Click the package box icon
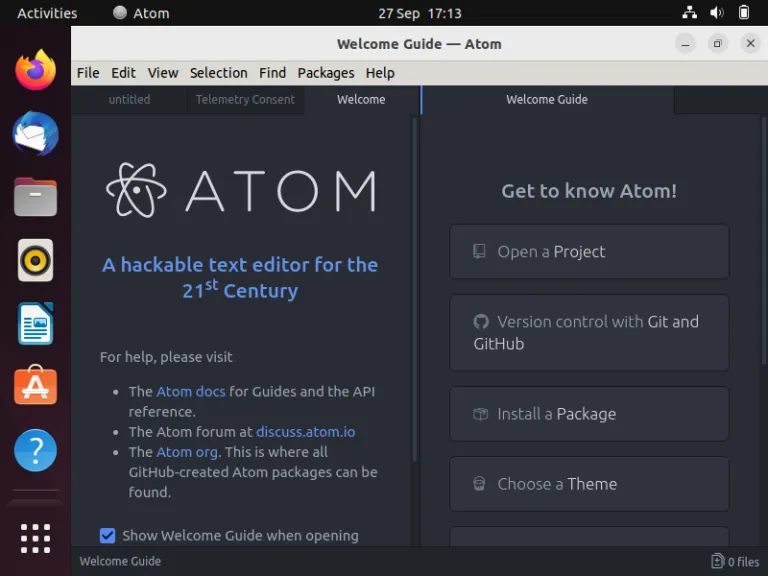Screen dimensions: 768x576 pos(480,414)
